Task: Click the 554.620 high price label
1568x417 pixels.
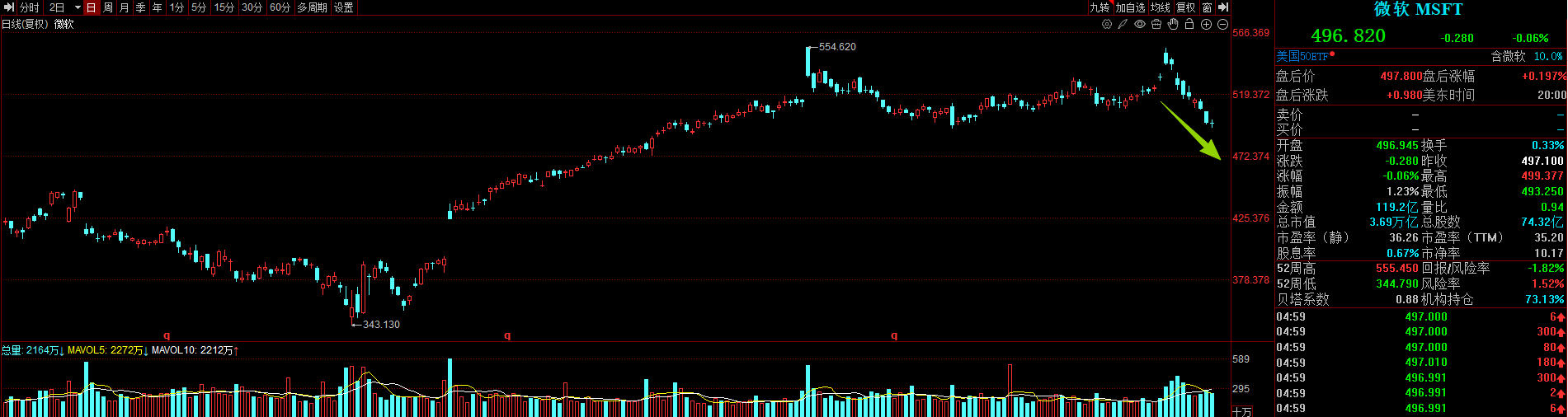Action: pyautogui.click(x=837, y=47)
